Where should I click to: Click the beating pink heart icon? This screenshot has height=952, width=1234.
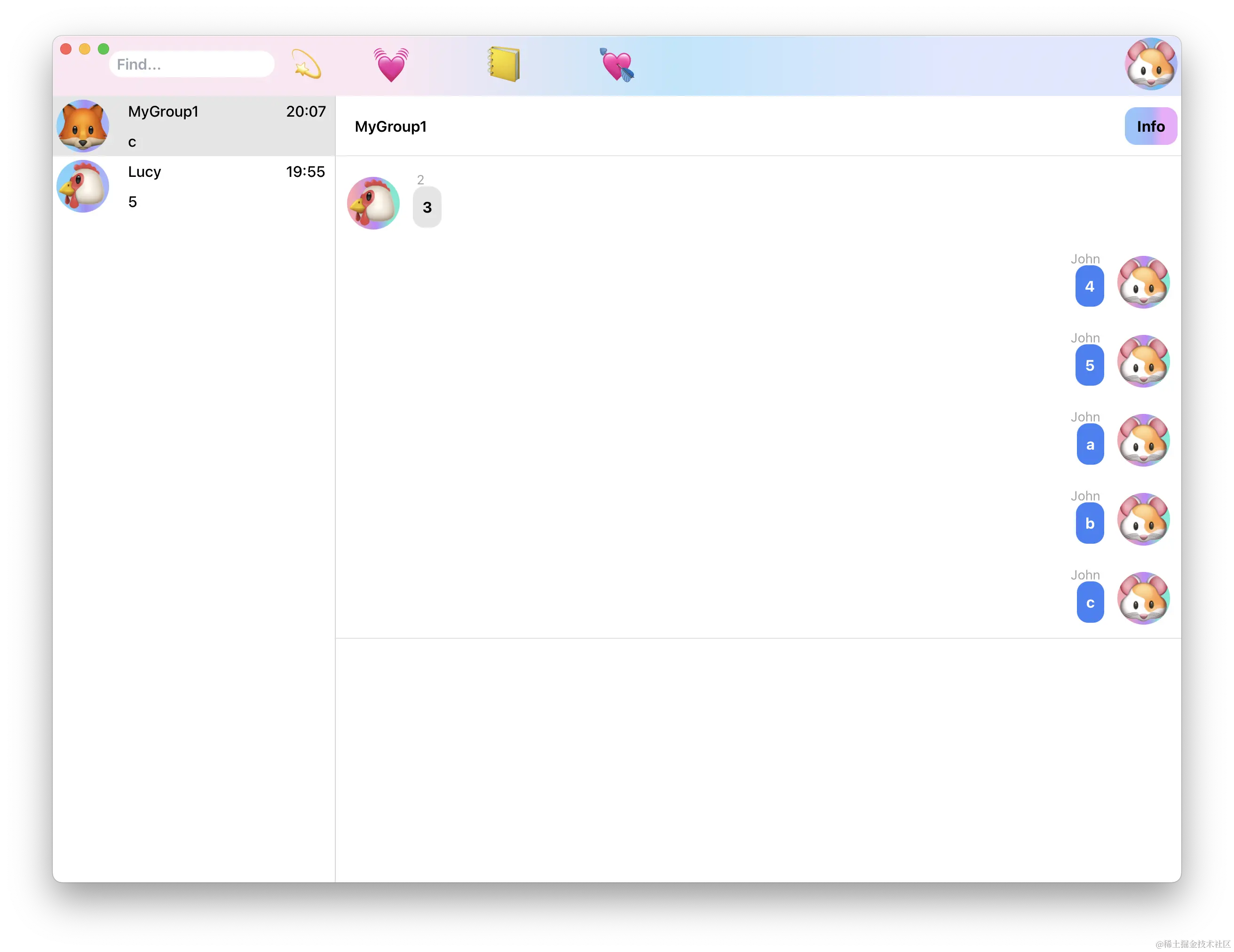point(390,64)
